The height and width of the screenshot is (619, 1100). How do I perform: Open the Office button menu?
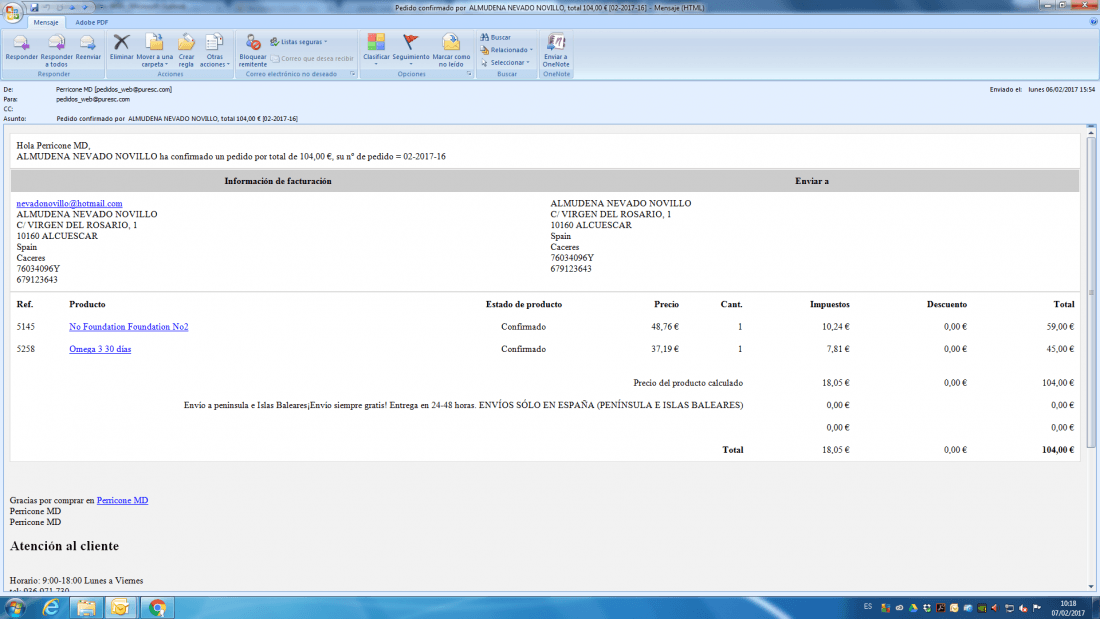click(x=12, y=13)
